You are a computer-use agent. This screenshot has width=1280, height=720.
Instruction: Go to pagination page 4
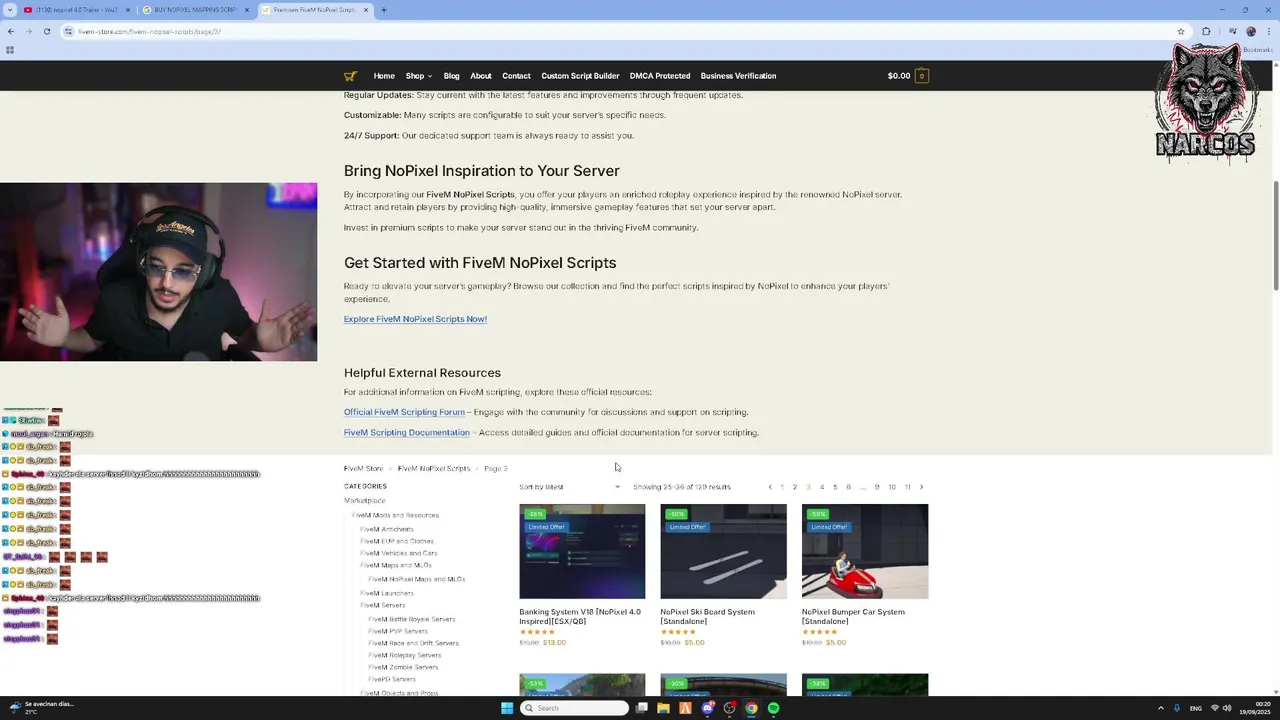click(822, 487)
